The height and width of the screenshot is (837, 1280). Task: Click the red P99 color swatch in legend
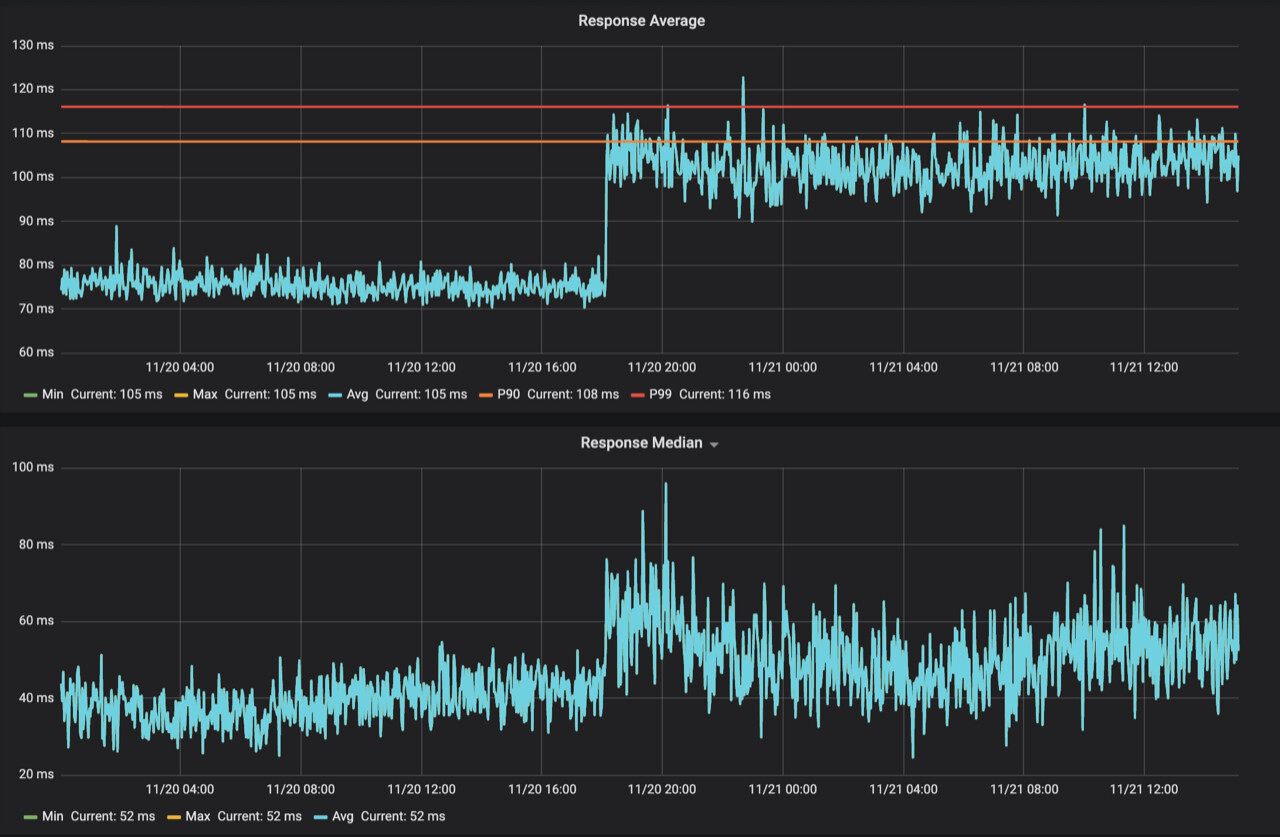point(637,395)
